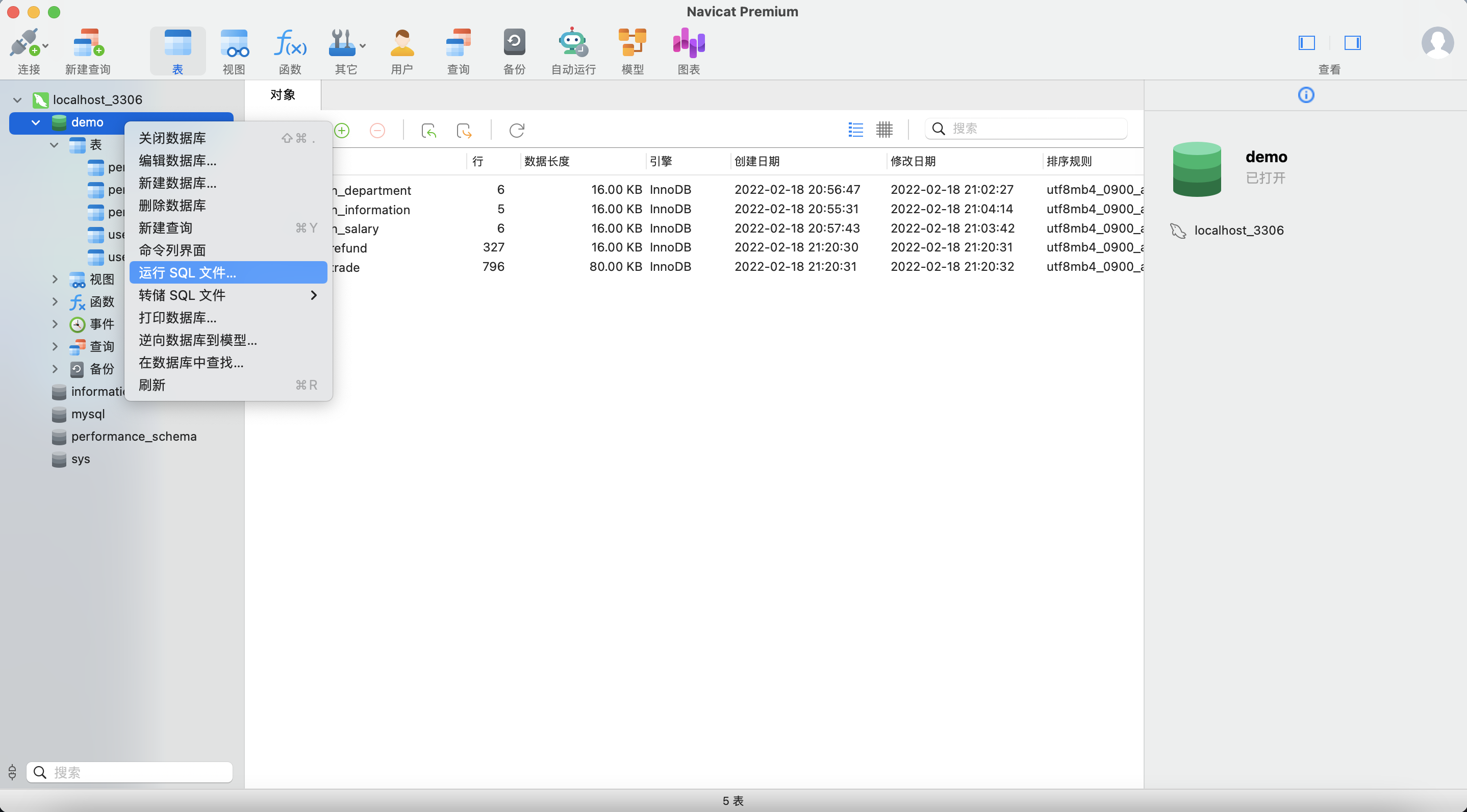Click the info panel icon
This screenshot has height=812, width=1467.
tap(1306, 94)
